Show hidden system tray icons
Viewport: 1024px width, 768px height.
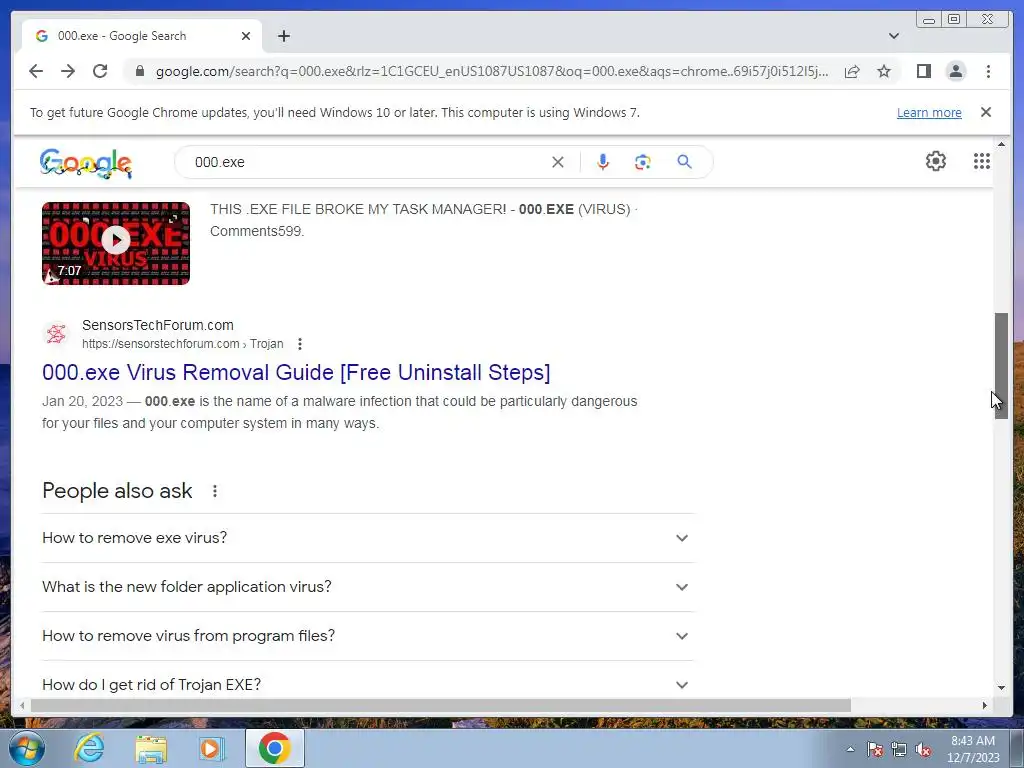[x=850, y=749]
